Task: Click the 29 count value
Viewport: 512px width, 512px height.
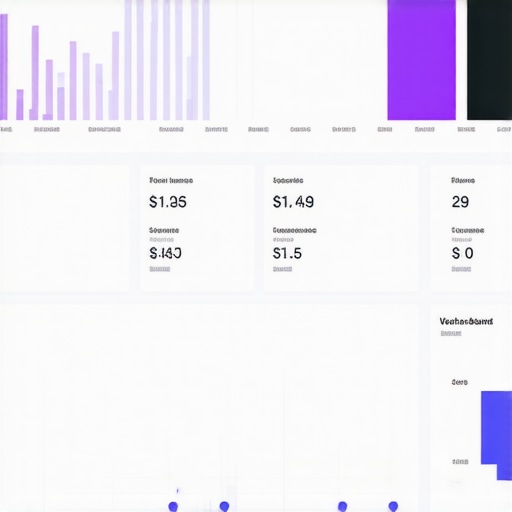Action: tap(460, 202)
